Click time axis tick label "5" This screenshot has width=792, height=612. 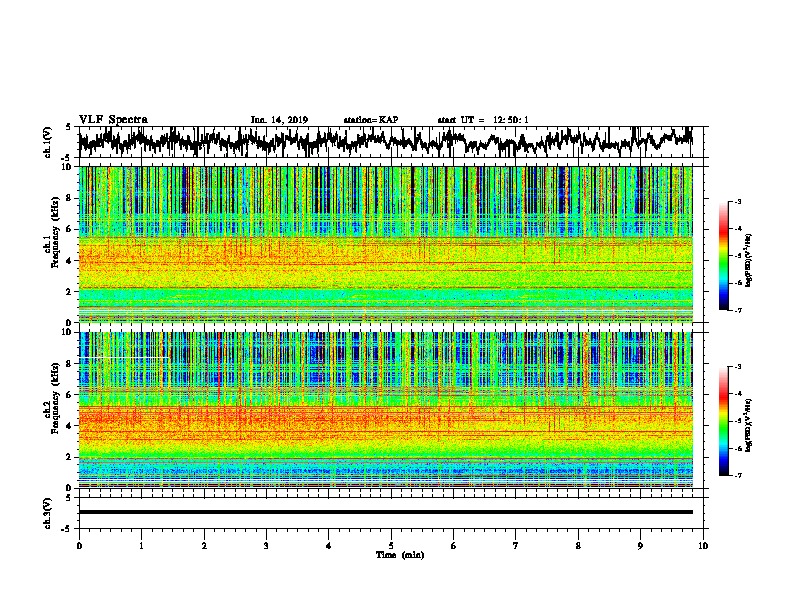[391, 546]
